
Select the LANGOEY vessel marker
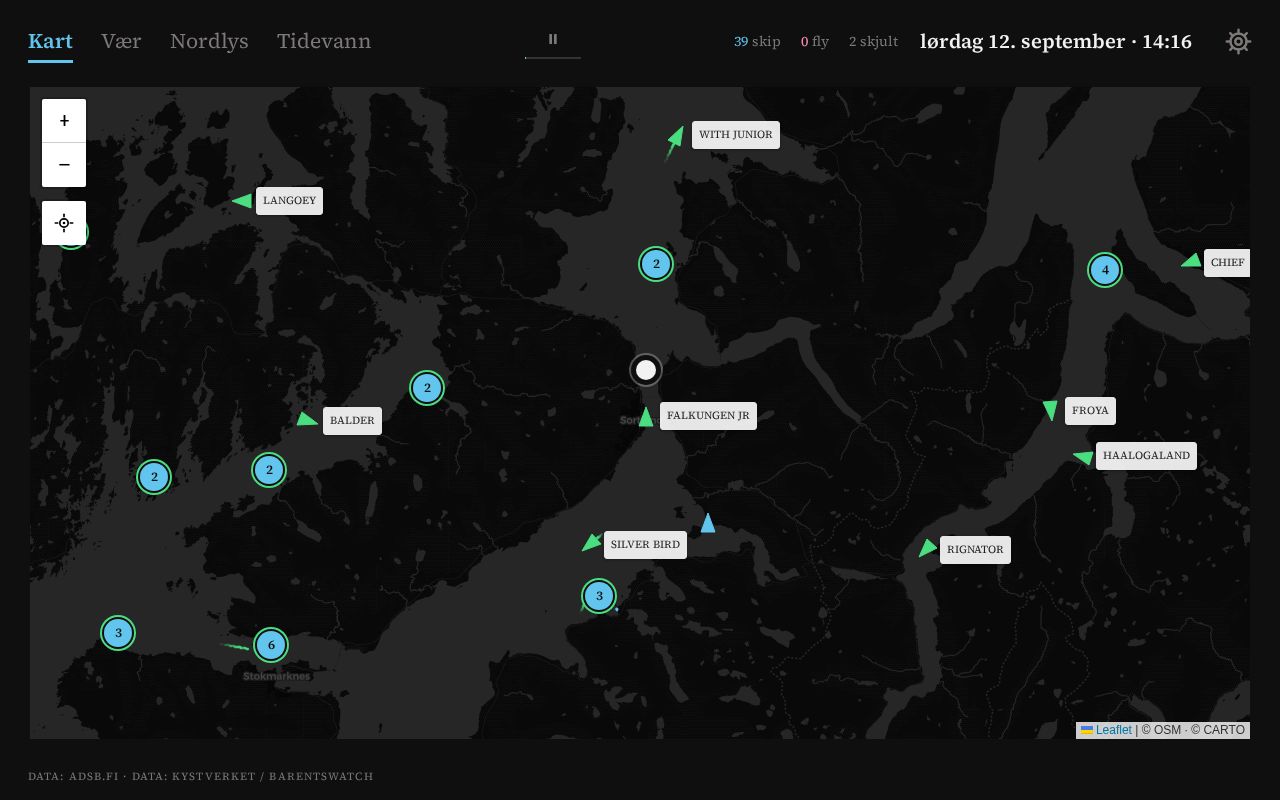click(242, 201)
